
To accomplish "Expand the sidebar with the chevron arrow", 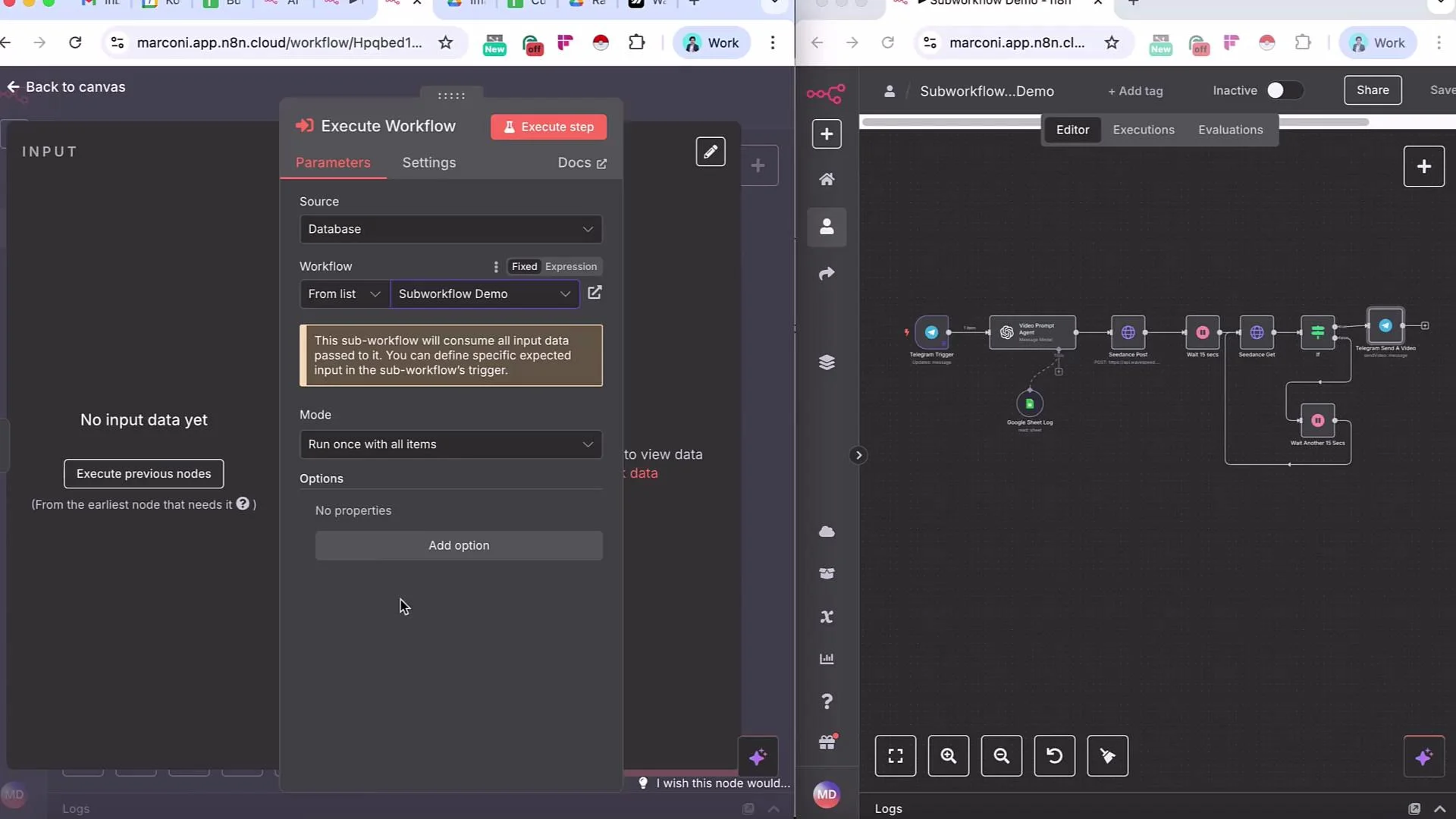I will click(x=858, y=455).
